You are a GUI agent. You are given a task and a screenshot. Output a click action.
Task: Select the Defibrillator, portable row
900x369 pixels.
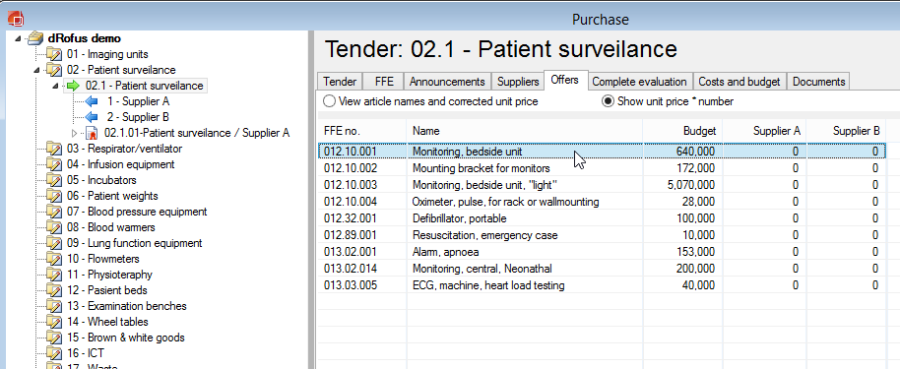point(602,219)
